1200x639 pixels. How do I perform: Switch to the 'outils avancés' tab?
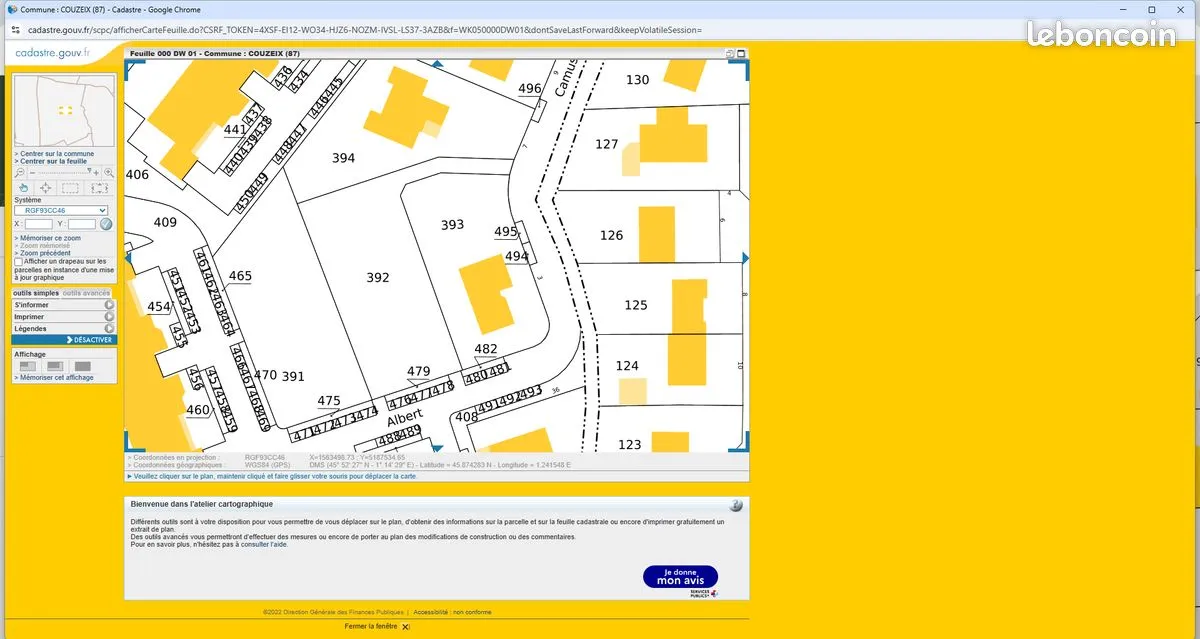tap(86, 293)
